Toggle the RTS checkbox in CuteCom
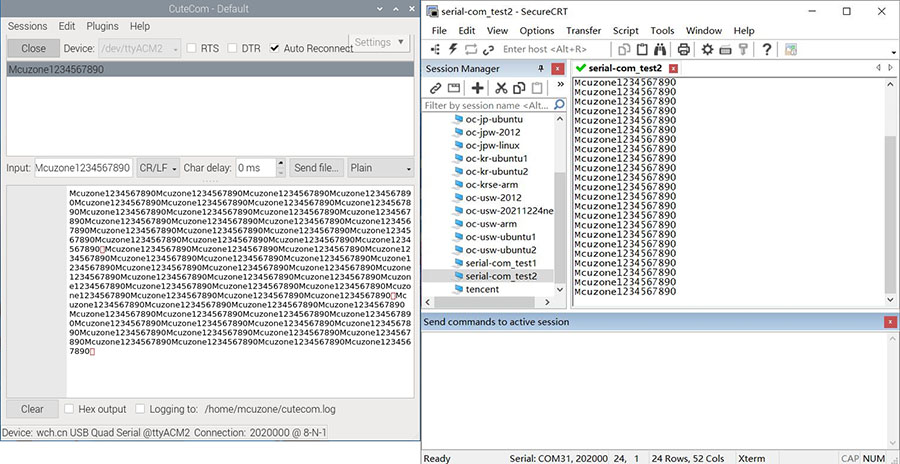This screenshot has width=900, height=464. tap(192, 48)
